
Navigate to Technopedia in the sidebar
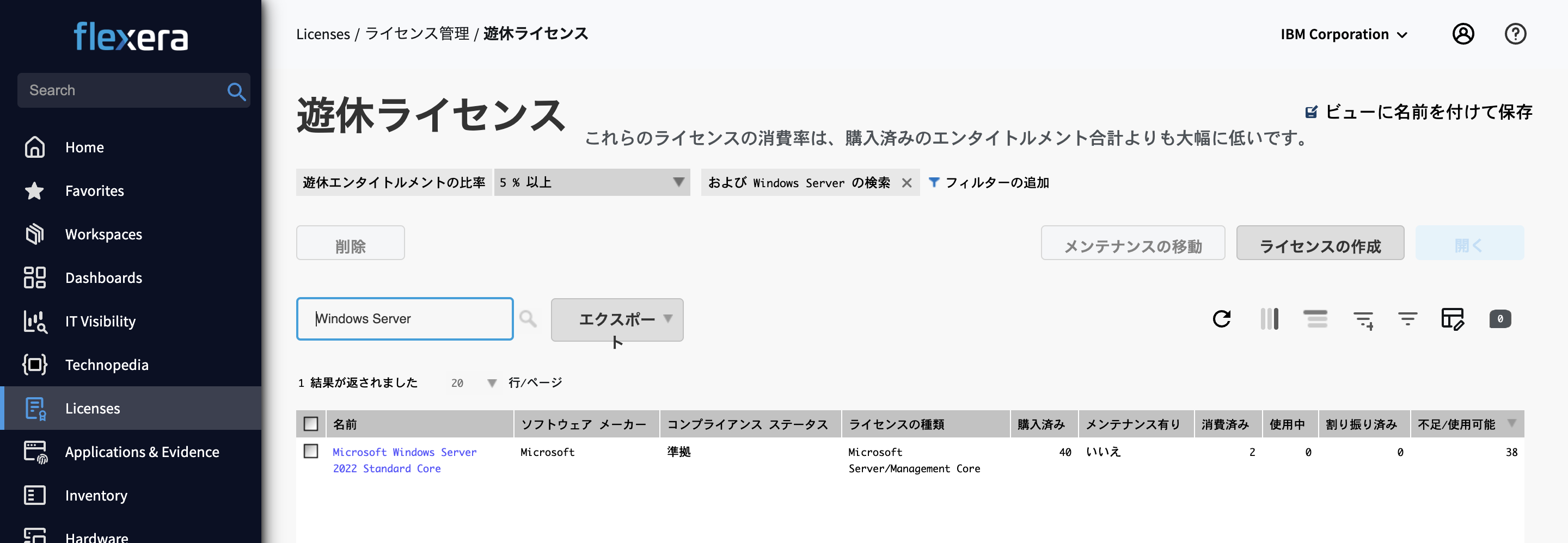[107, 364]
